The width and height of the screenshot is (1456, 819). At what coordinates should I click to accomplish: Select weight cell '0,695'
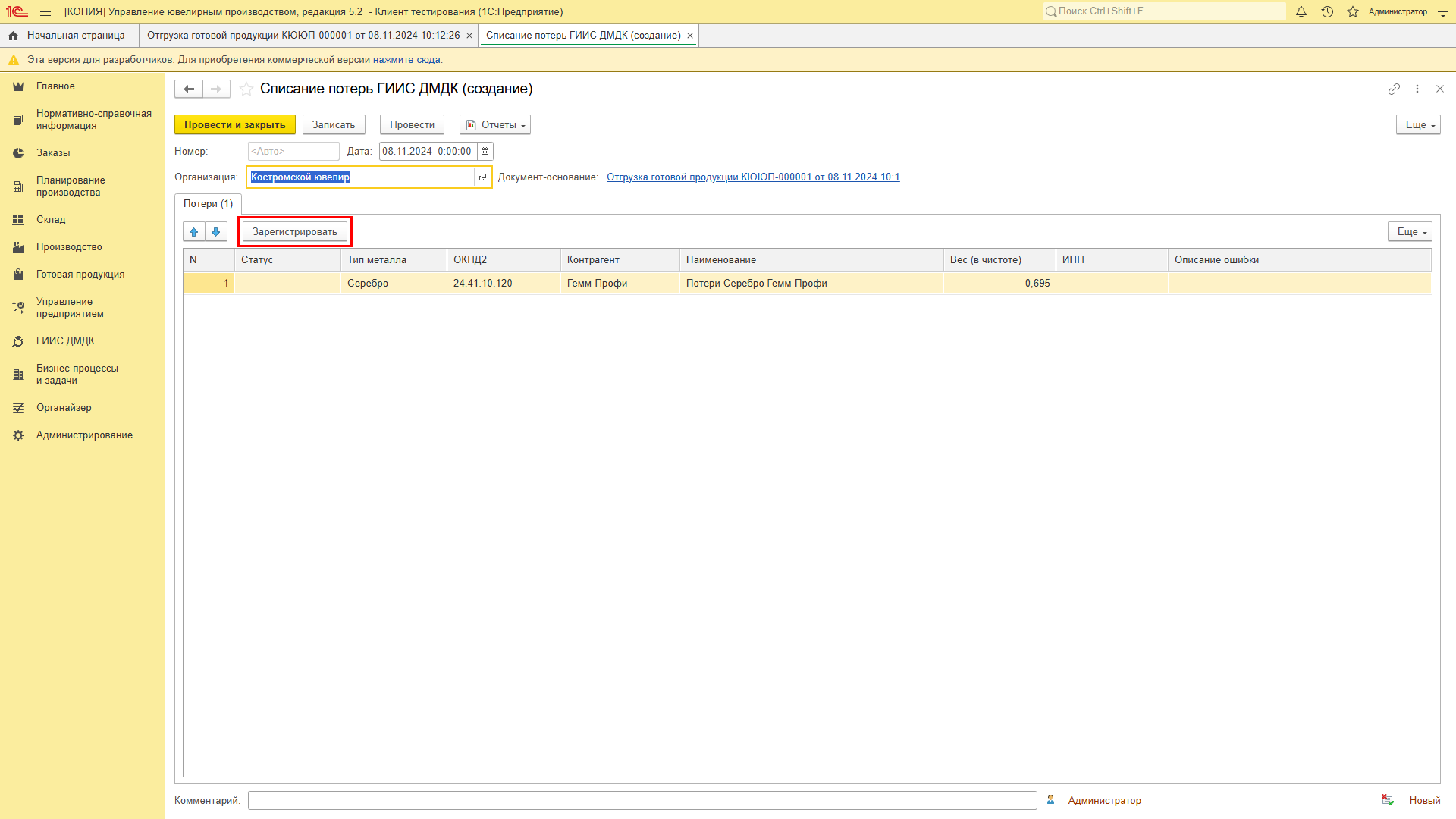999,284
